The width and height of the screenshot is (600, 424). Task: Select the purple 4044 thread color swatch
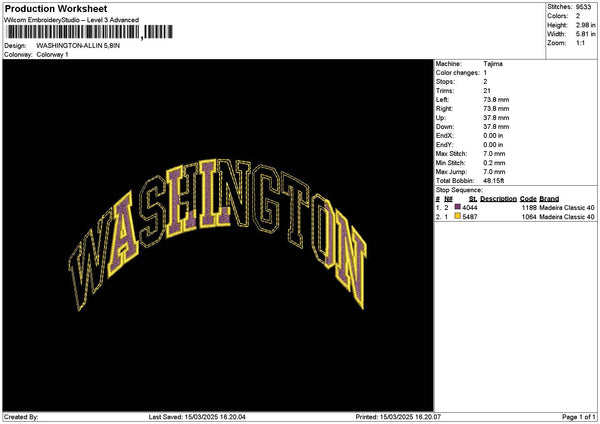[x=457, y=207]
